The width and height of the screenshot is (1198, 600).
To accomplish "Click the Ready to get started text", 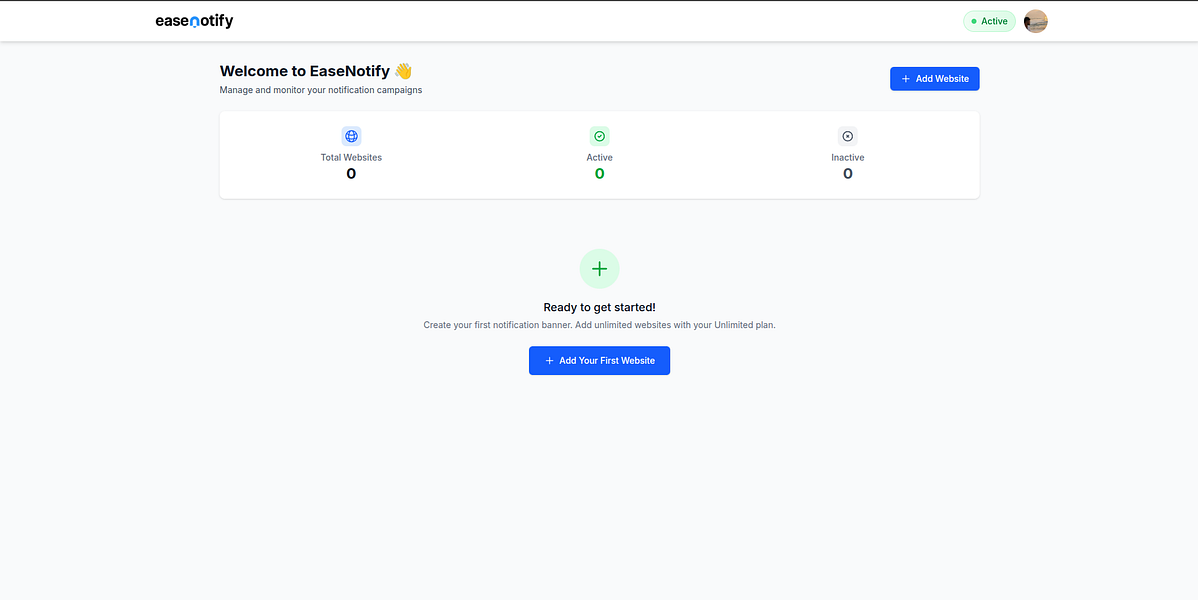I will [599, 307].
